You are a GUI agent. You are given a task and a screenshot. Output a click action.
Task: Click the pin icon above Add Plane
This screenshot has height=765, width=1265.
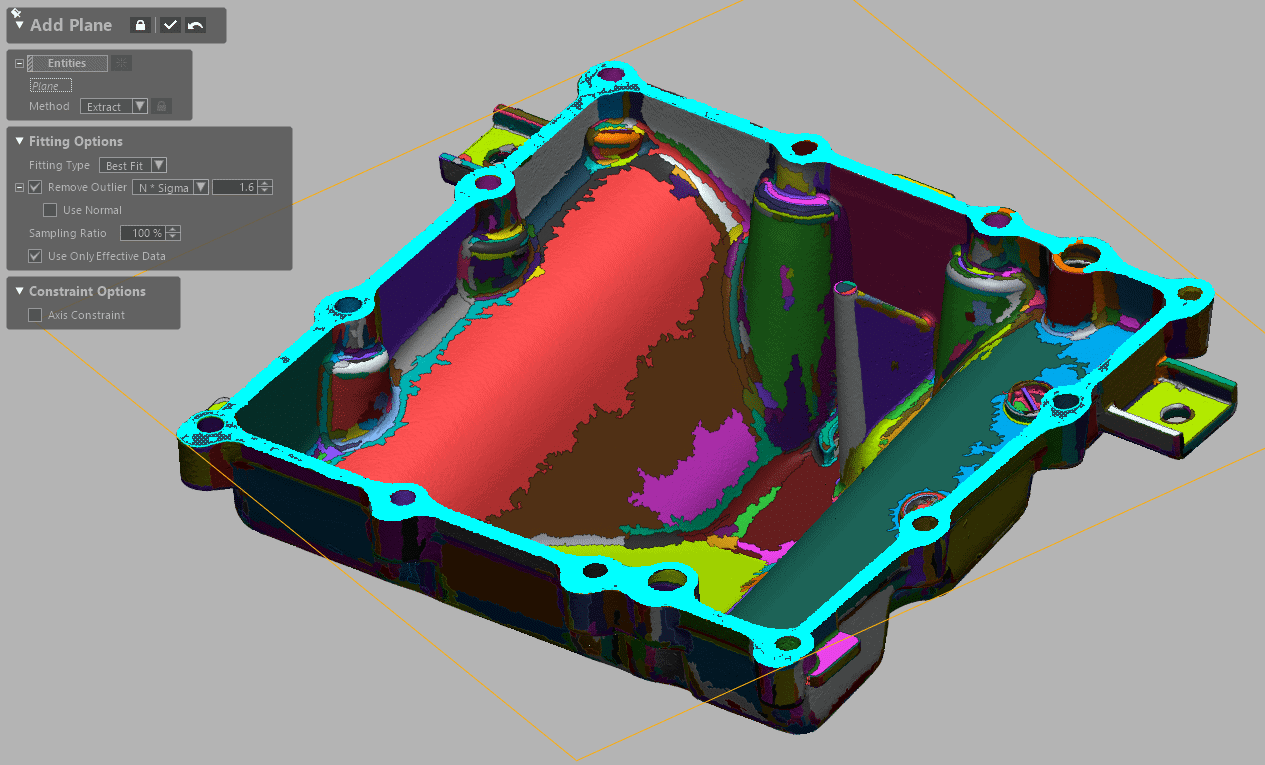pyautogui.click(x=16, y=12)
